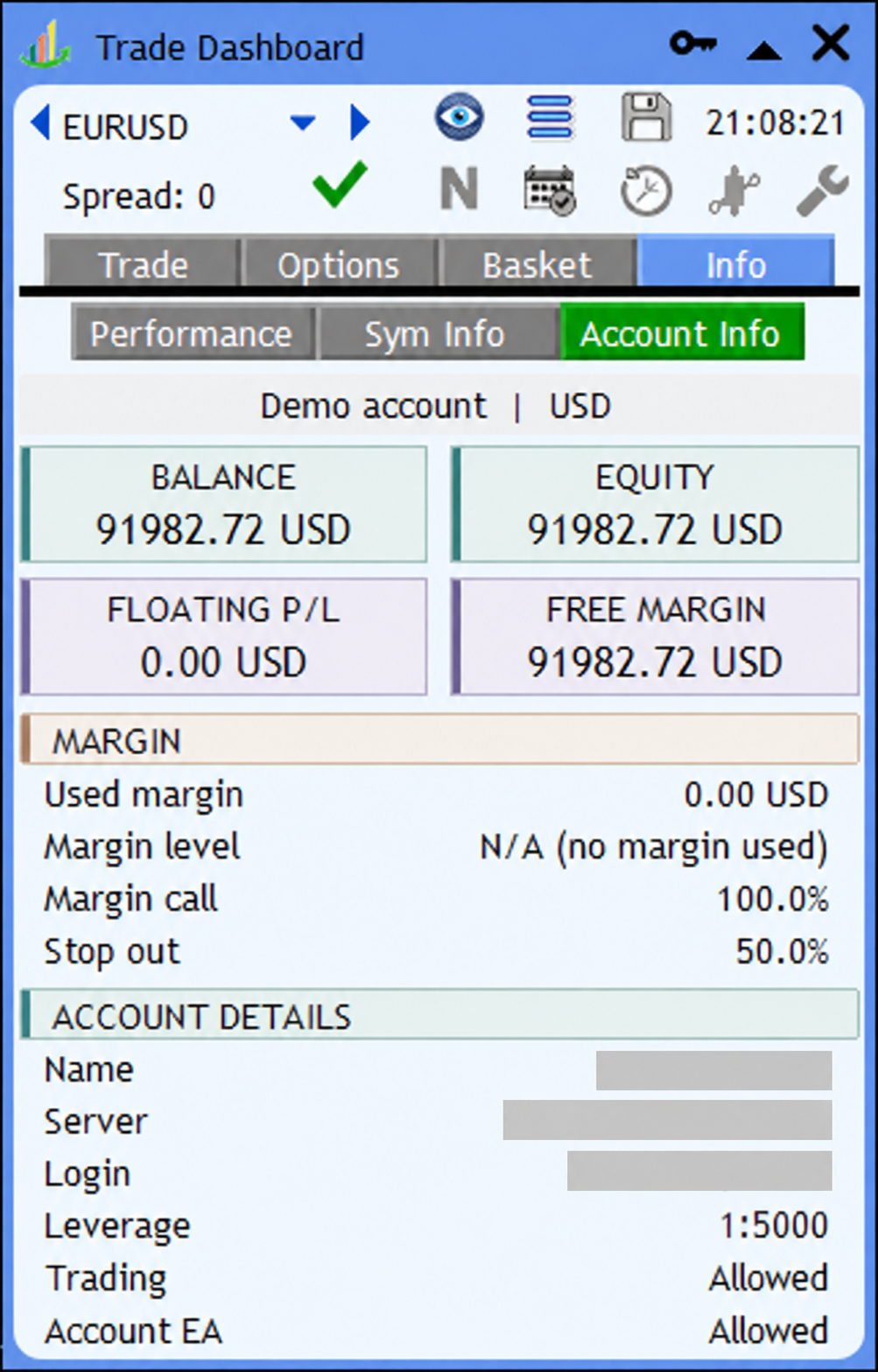Click the clock timer icon
Screen dimensions: 878x1372
click(646, 191)
